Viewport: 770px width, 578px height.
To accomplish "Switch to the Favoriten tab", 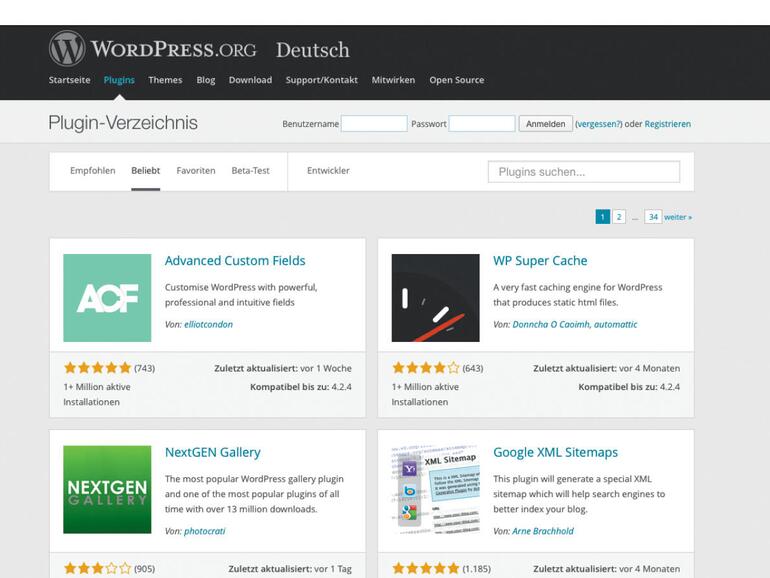I will click(196, 170).
